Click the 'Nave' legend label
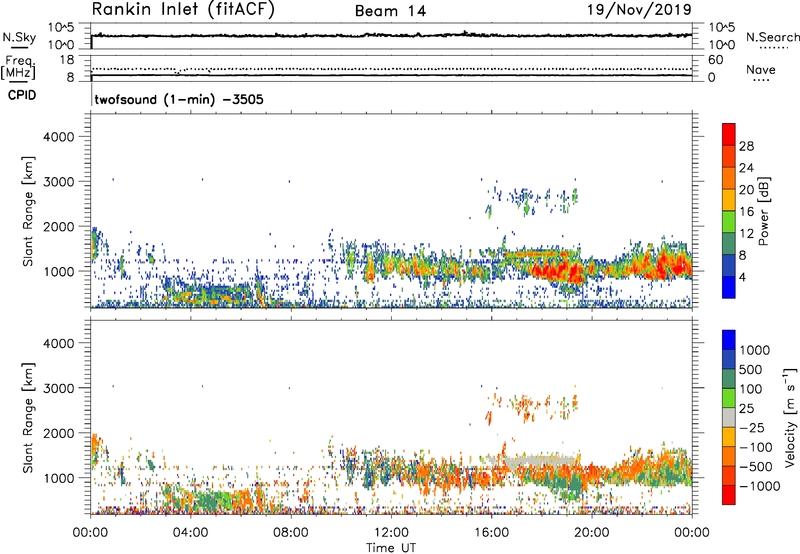The height and width of the screenshot is (554, 800). pyautogui.click(x=761, y=70)
